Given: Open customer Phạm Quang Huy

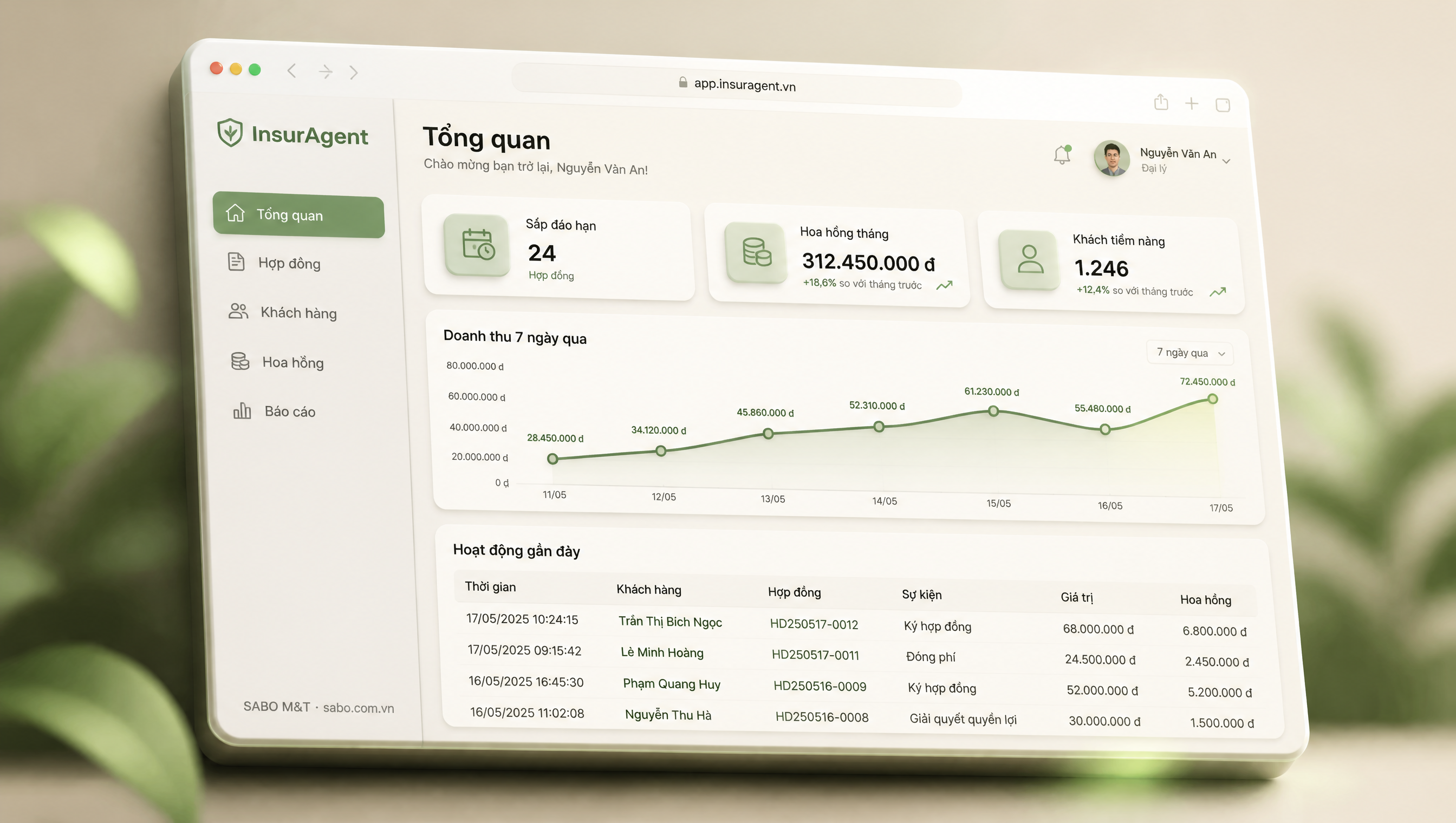Looking at the screenshot, I should pos(672,684).
